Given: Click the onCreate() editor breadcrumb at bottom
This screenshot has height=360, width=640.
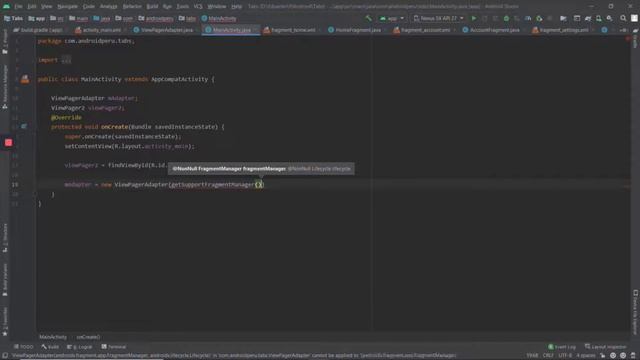Looking at the screenshot, I should point(88,337).
